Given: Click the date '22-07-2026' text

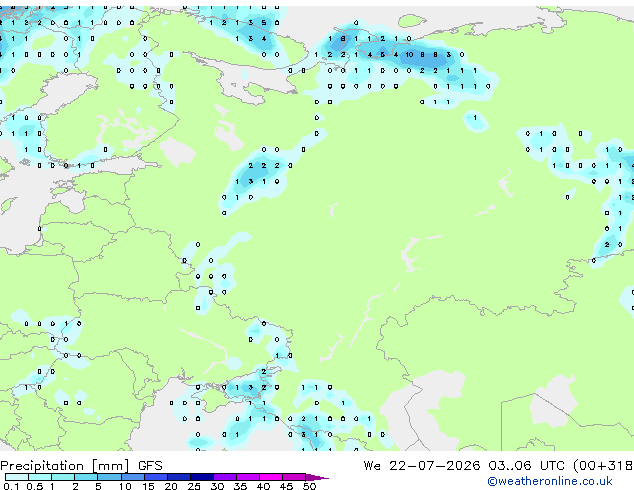Looking at the screenshot, I should [435, 466].
